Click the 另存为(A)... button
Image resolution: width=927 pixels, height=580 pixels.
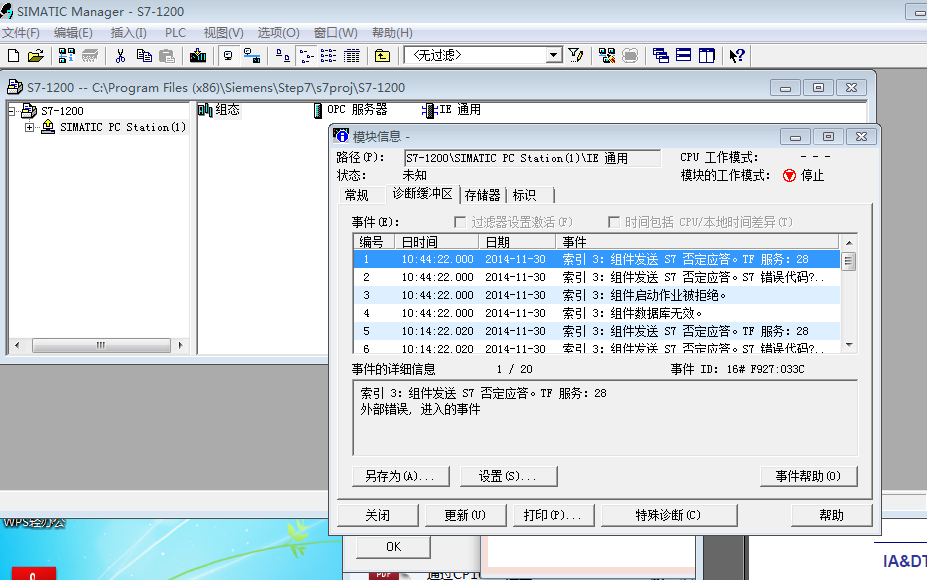[400, 476]
